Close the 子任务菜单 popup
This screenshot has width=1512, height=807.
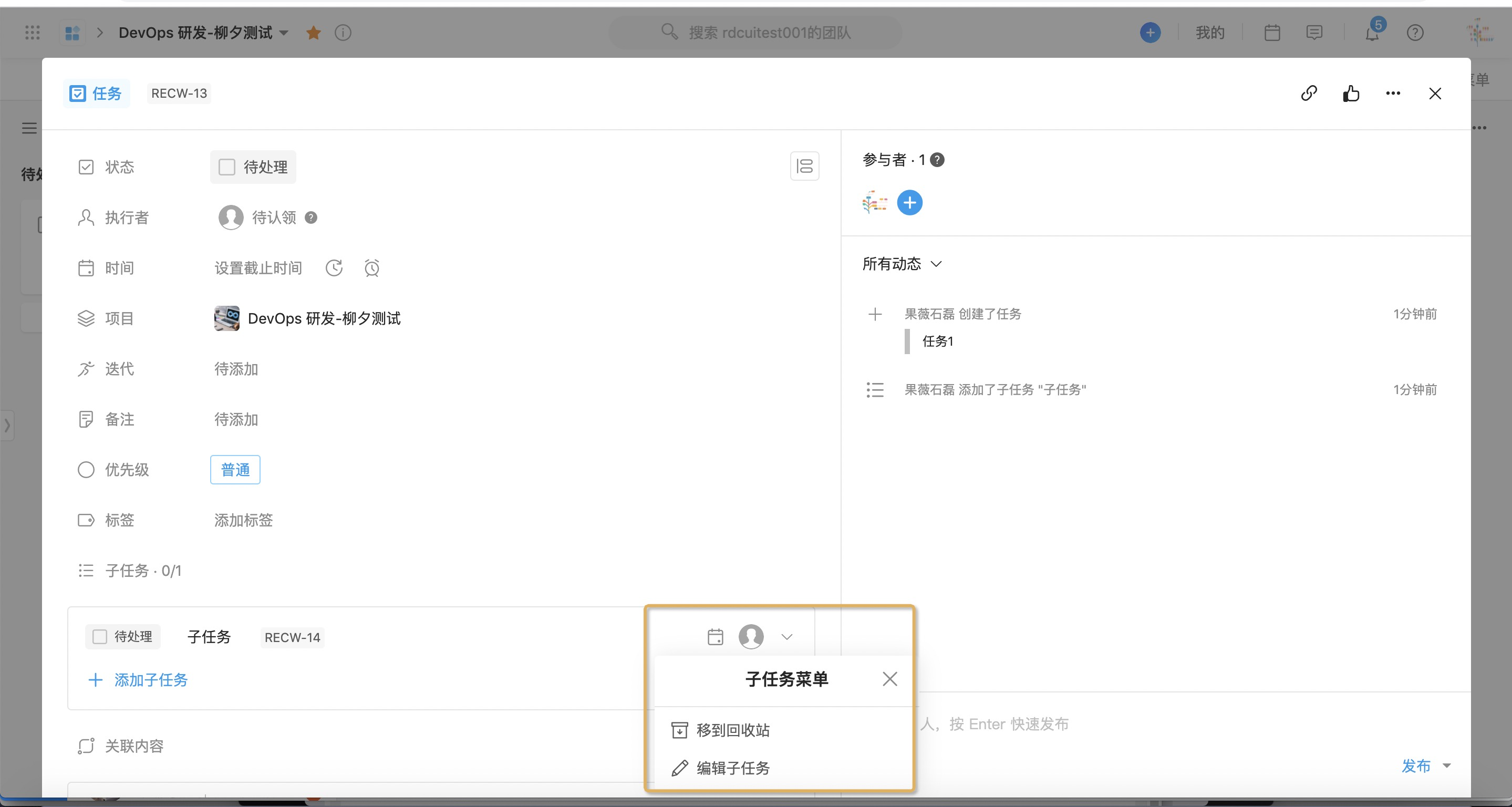click(890, 679)
